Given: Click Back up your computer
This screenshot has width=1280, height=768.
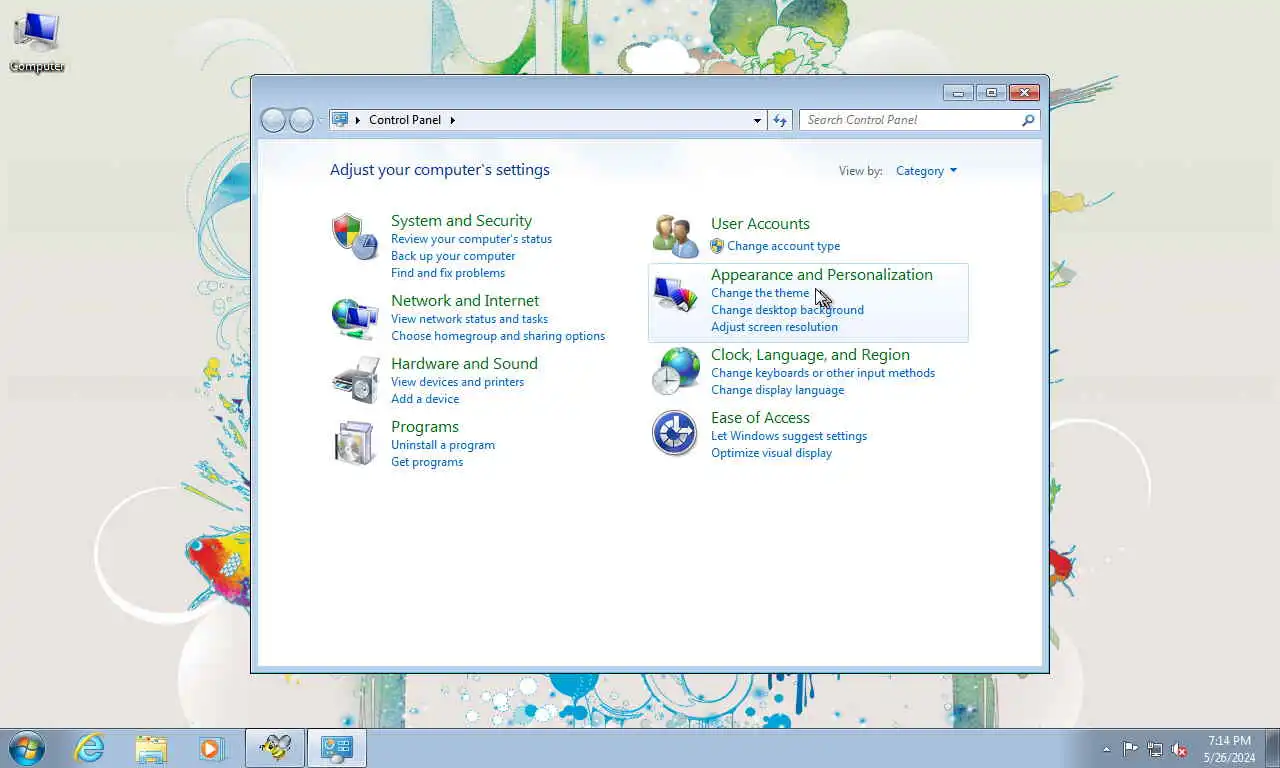Looking at the screenshot, I should click(453, 256).
